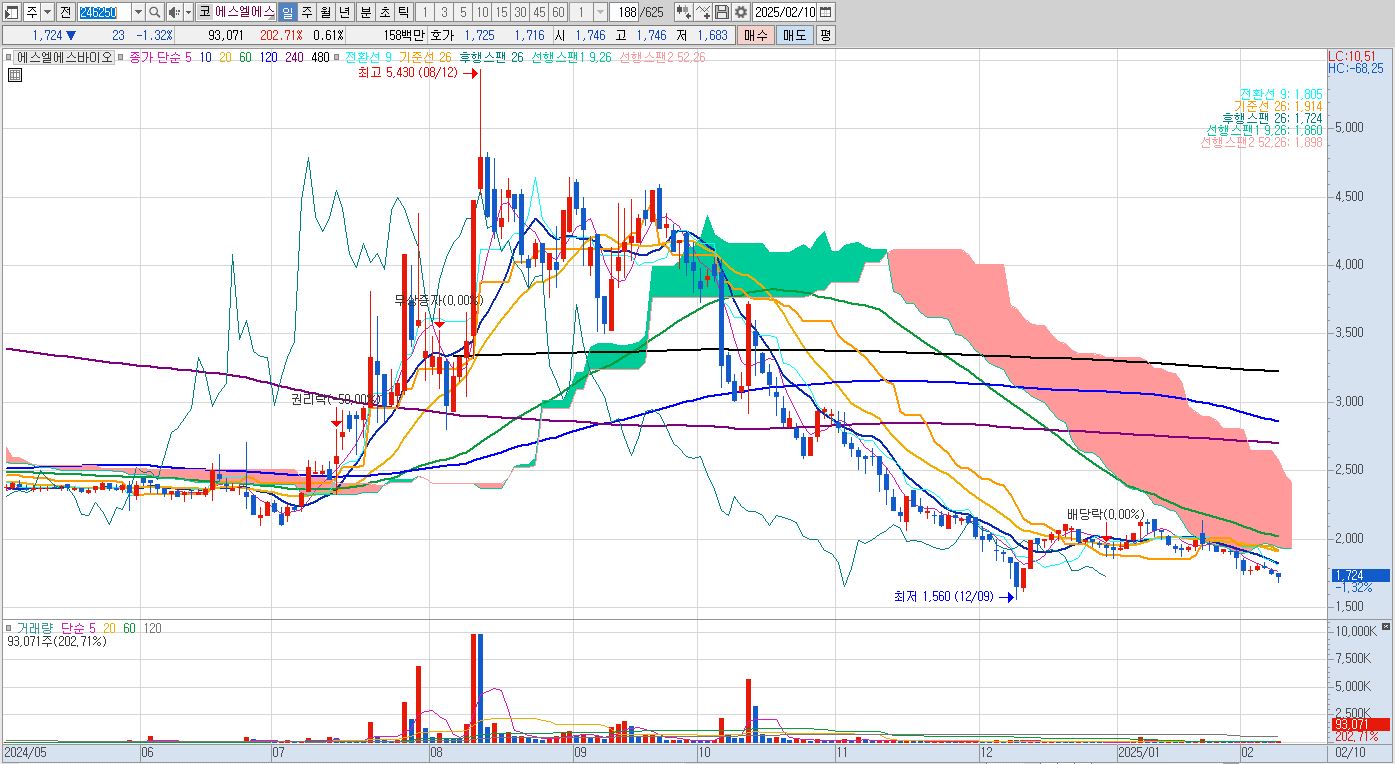Click the 후행스팬 26 legend label

(491, 57)
